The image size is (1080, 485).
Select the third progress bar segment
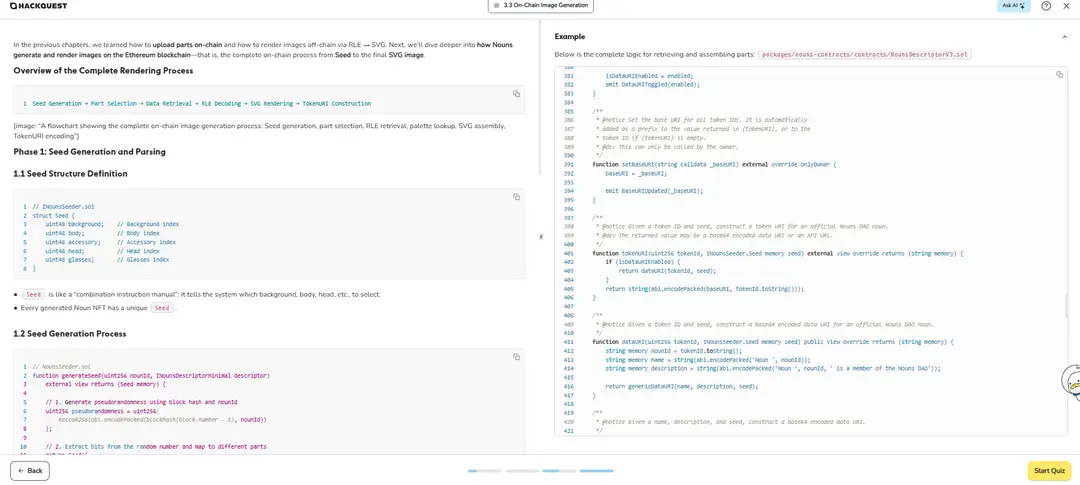click(x=559, y=470)
